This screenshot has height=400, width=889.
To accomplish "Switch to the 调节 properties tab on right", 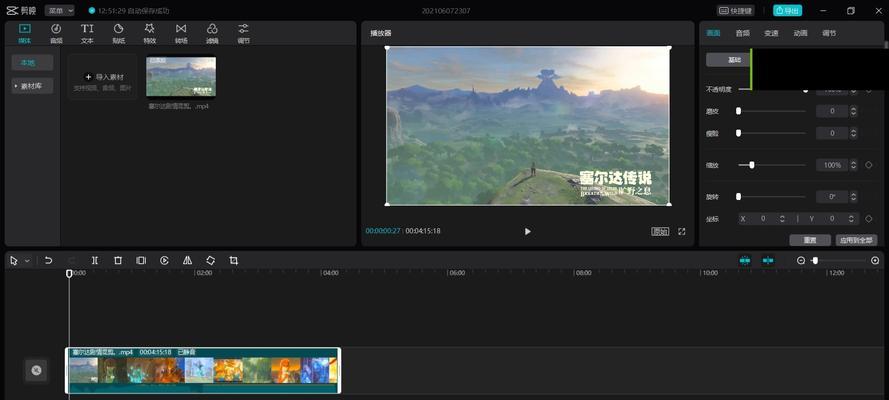I will point(829,33).
